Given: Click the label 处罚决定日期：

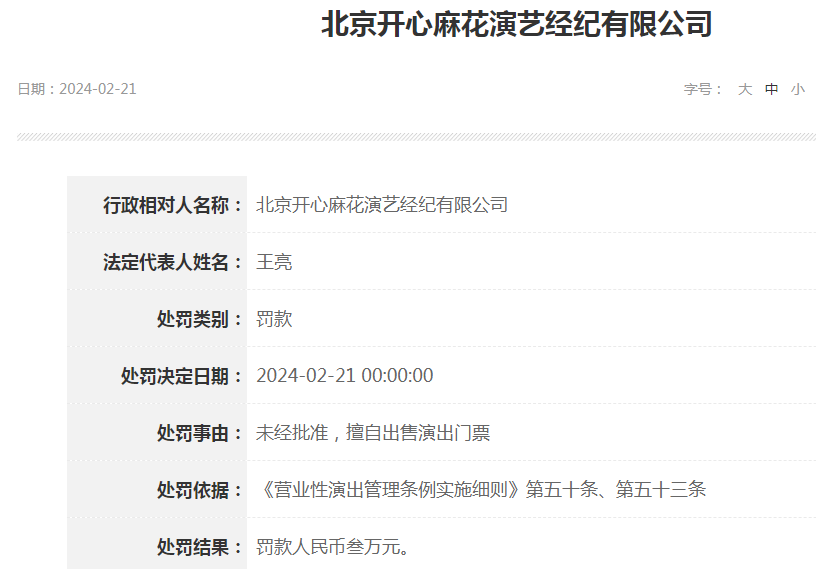Looking at the screenshot, I should (x=182, y=376).
